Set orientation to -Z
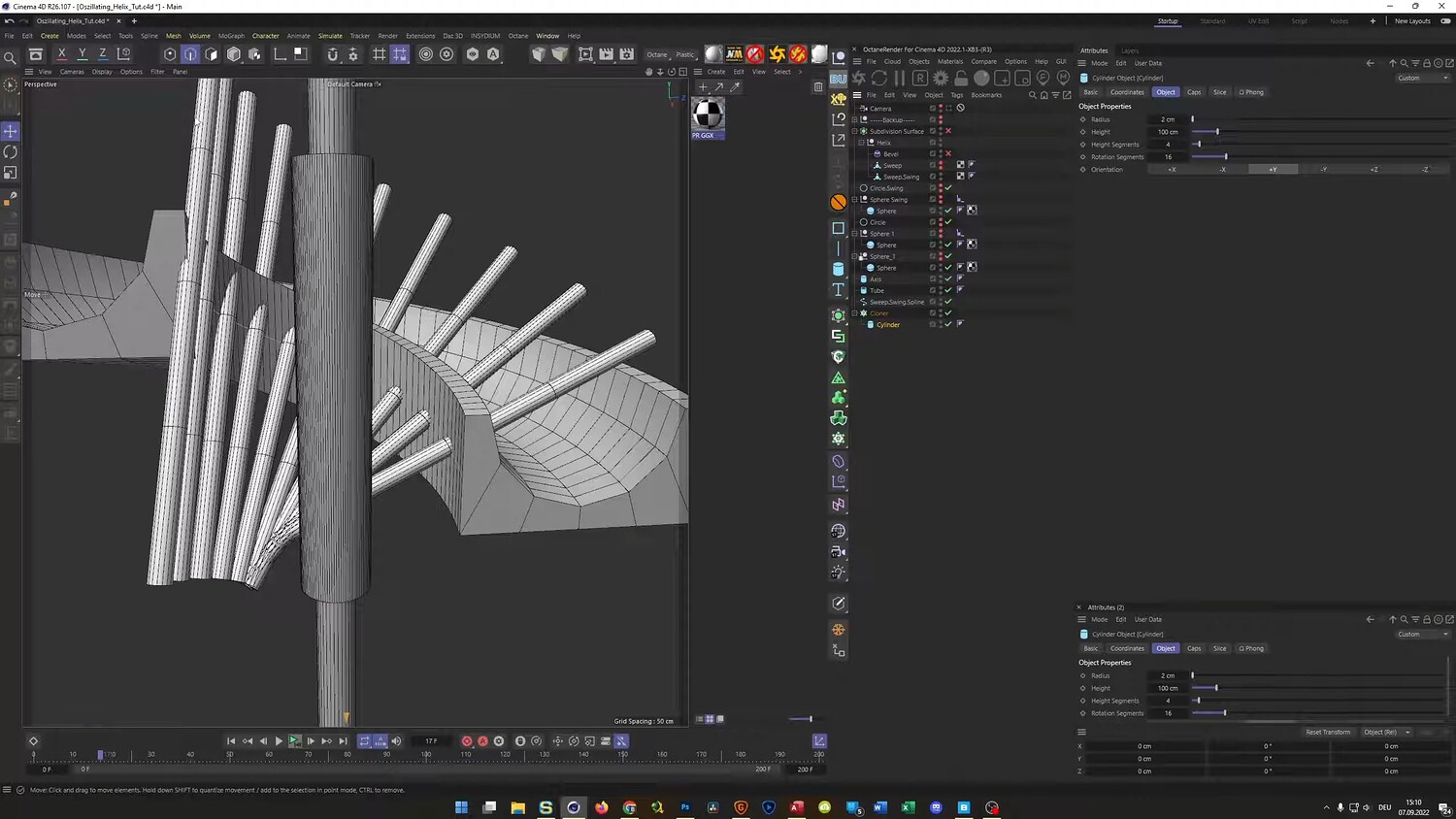 (1425, 170)
